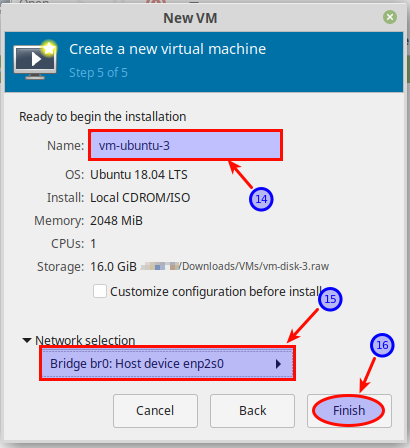Screen dimensions: 410x448
Task: Click the OS value Ubuntu 18.04 LTS
Action: [139, 175]
